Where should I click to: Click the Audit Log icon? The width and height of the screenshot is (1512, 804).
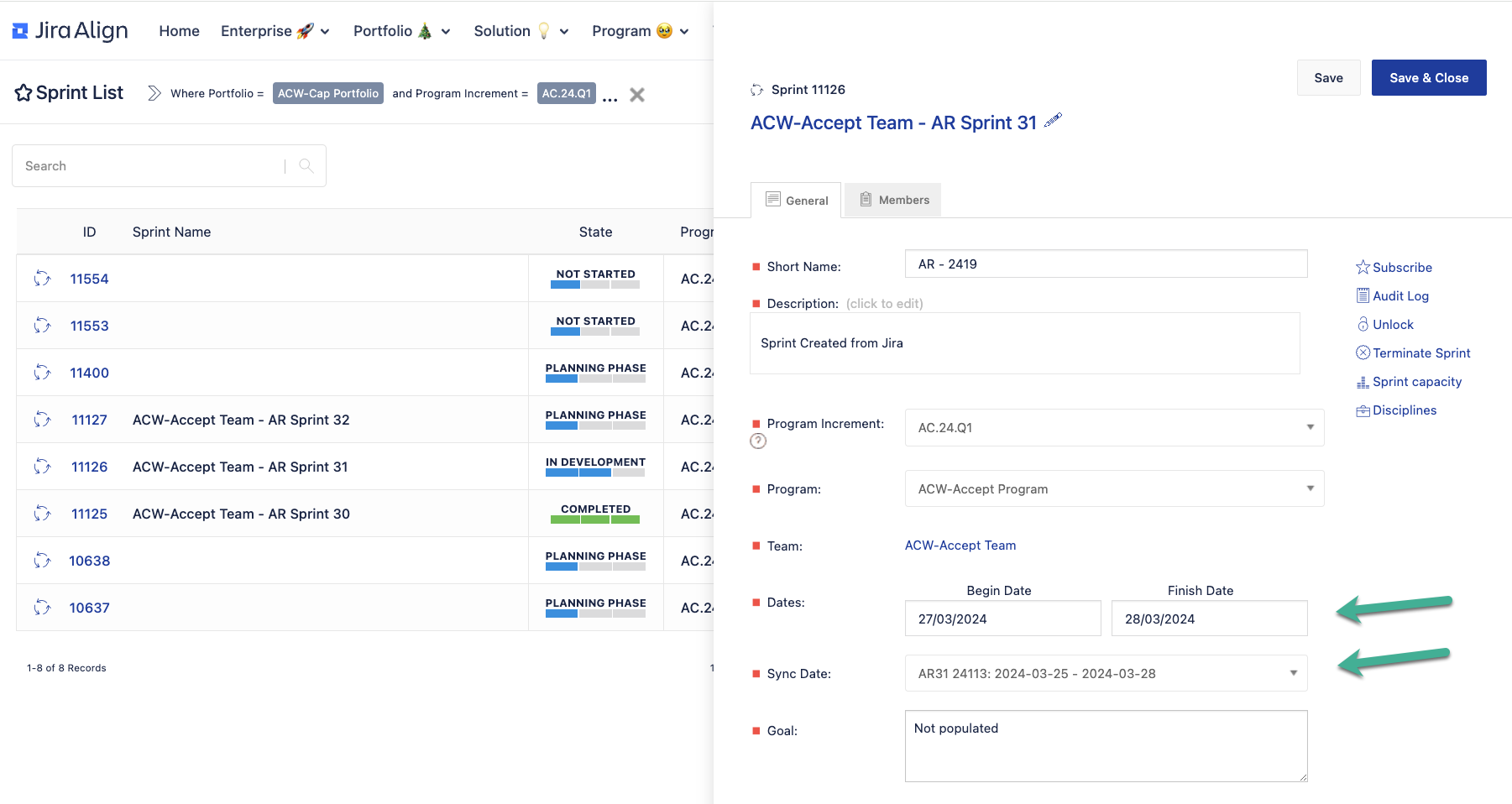pos(1363,295)
